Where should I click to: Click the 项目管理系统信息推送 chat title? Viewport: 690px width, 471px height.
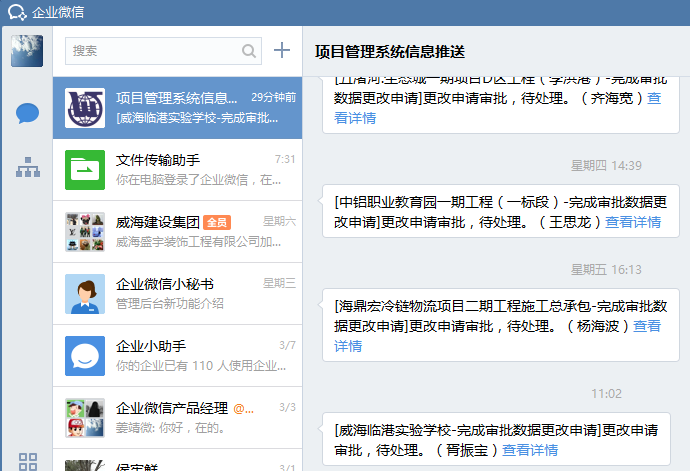coord(390,52)
